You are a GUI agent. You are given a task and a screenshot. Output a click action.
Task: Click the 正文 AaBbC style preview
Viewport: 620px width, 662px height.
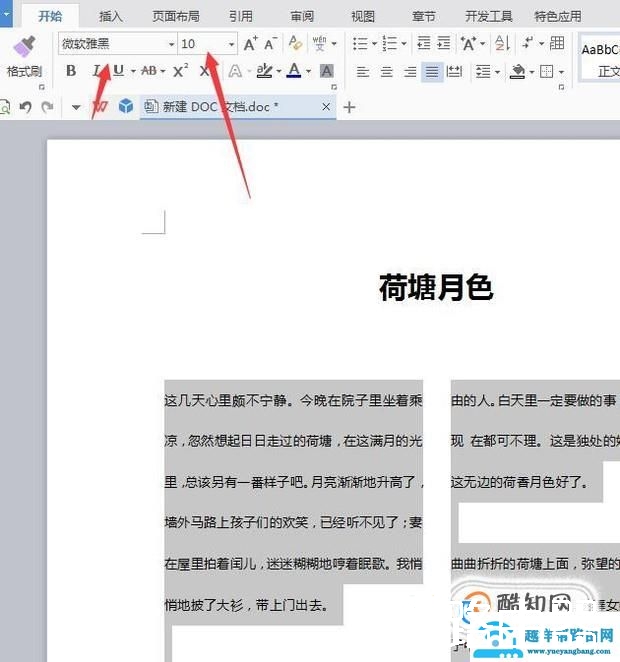[601, 57]
